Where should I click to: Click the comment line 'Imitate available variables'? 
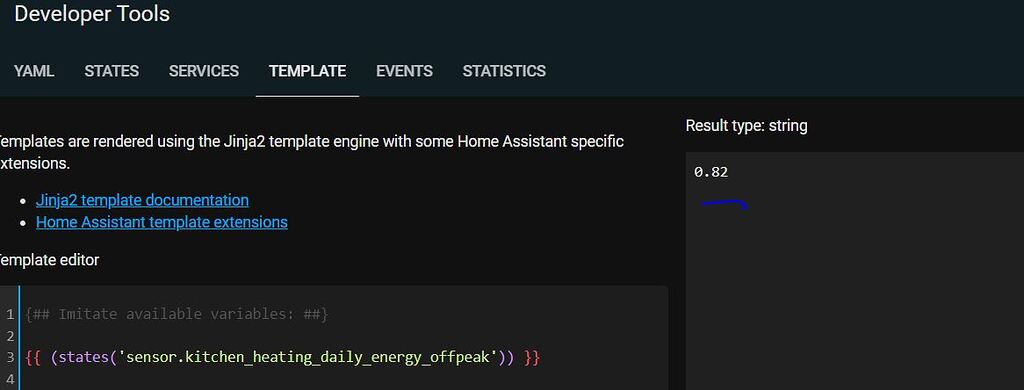(176, 314)
